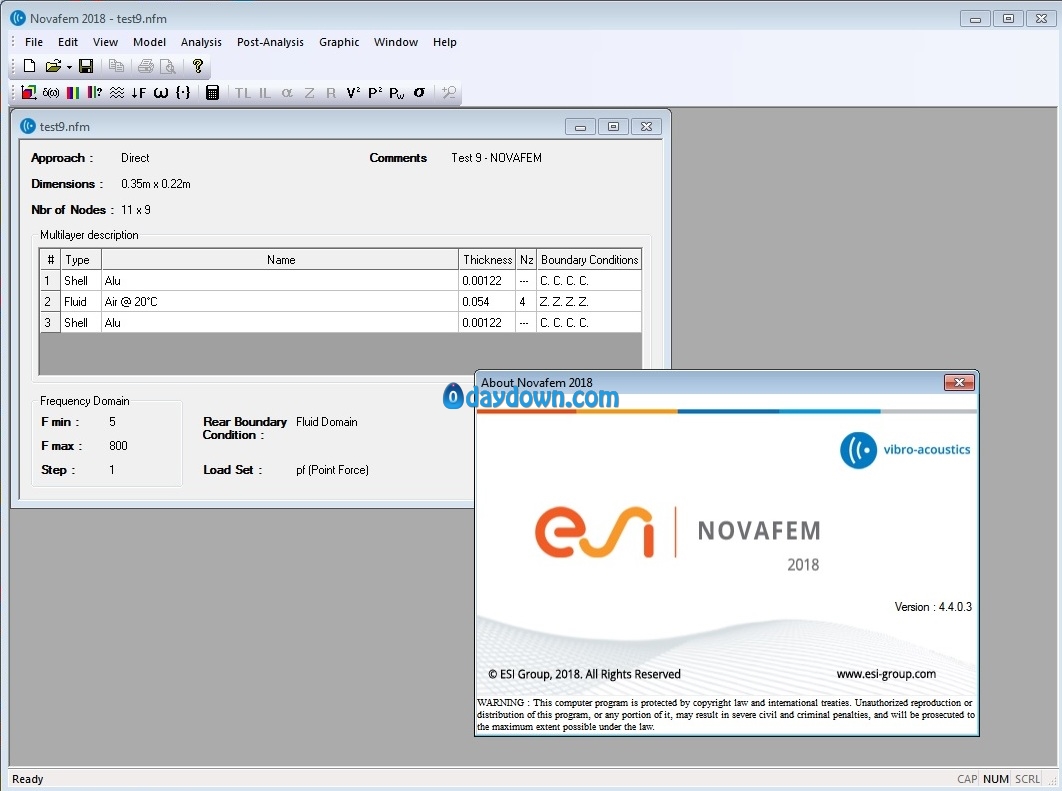Open the Model menu
The width and height of the screenshot is (1062, 791).
coord(149,42)
